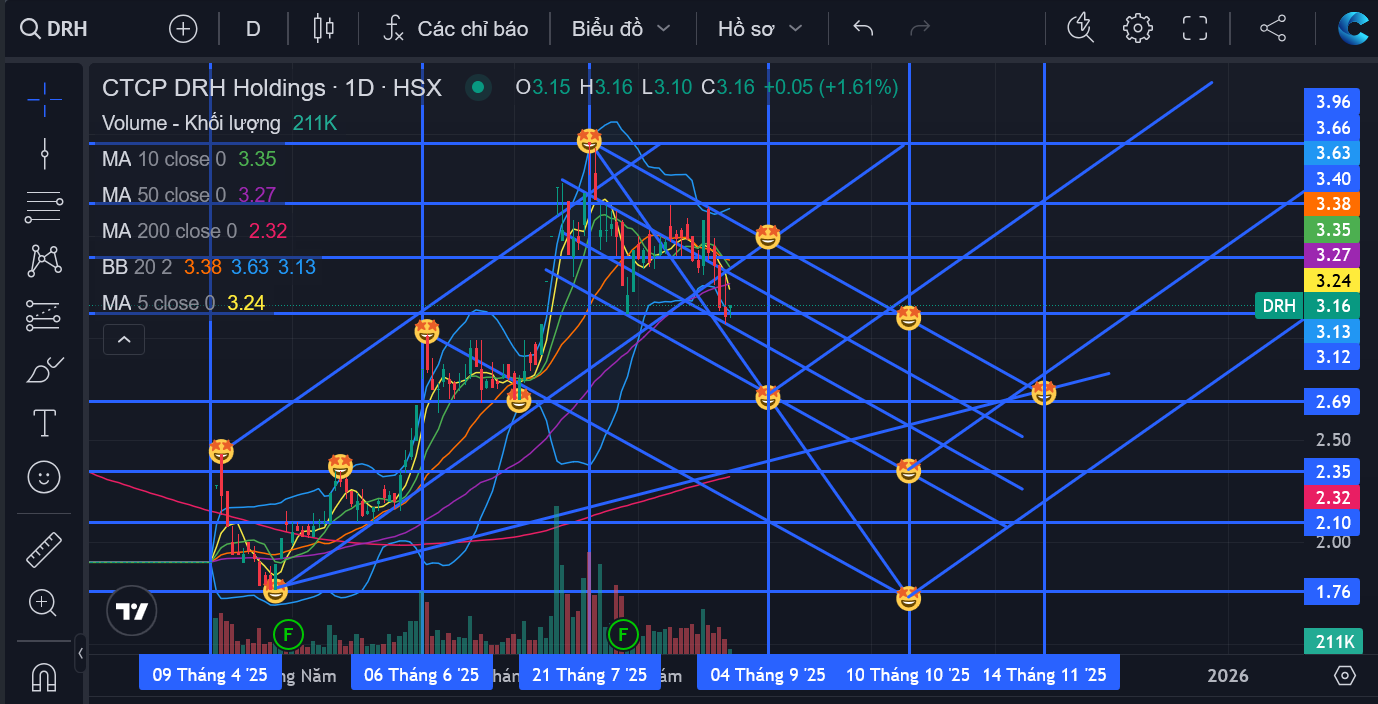1378x704 pixels.
Task: Change the D timeframe interval
Action: (253, 28)
